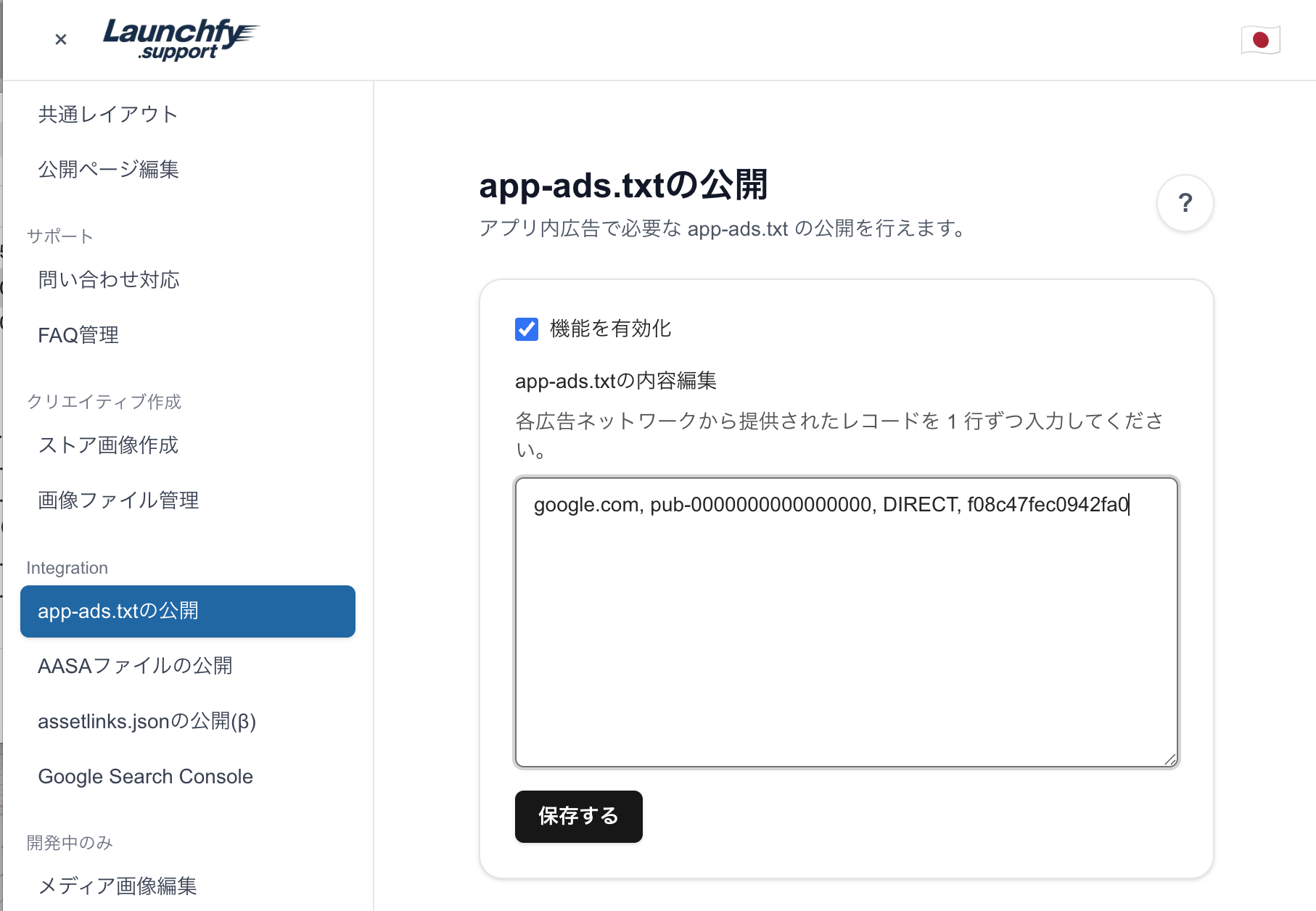Select FAQ管理 from the sidebar

[78, 335]
